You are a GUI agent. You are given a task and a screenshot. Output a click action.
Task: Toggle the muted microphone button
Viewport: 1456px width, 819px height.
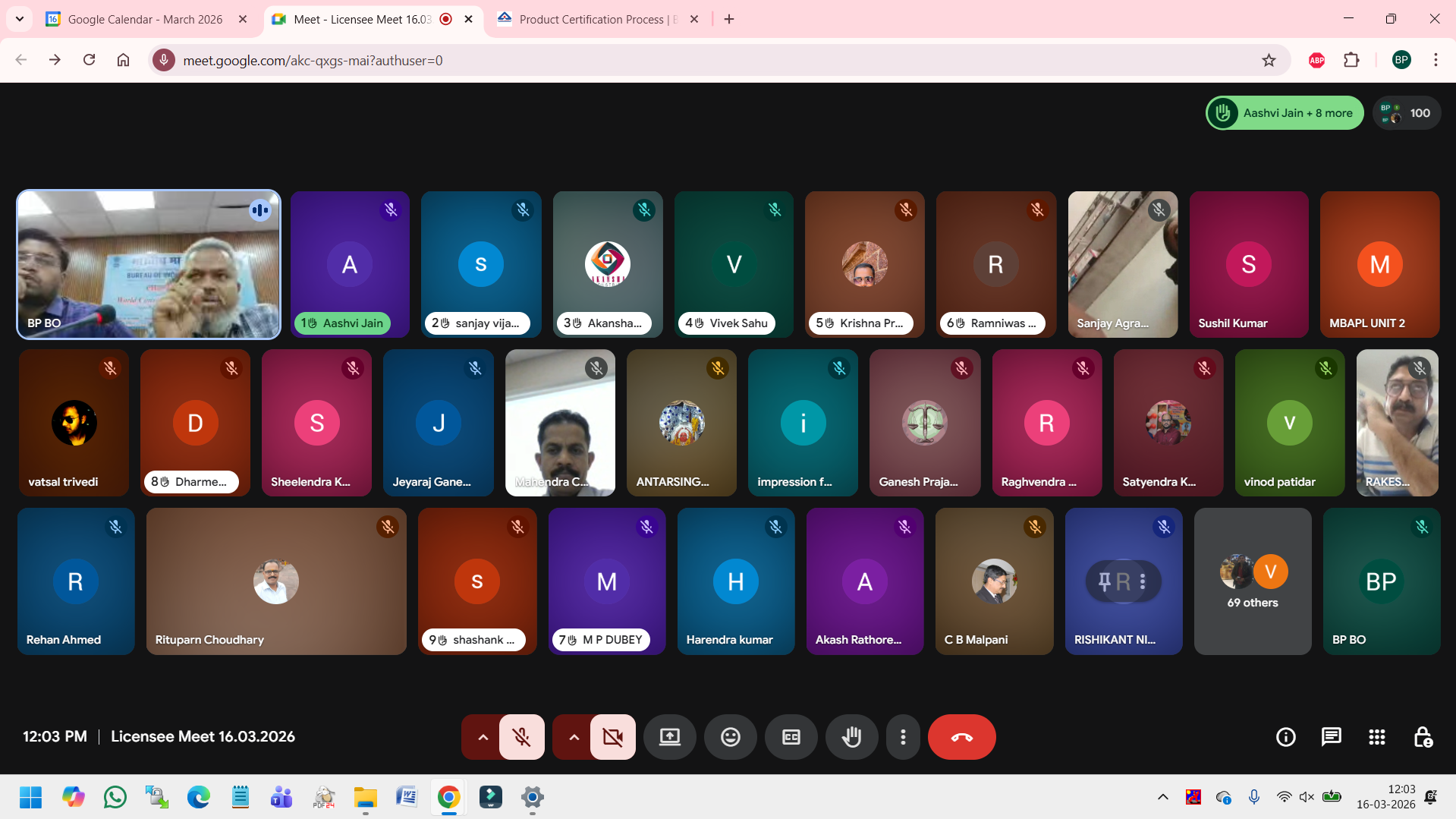tap(521, 736)
